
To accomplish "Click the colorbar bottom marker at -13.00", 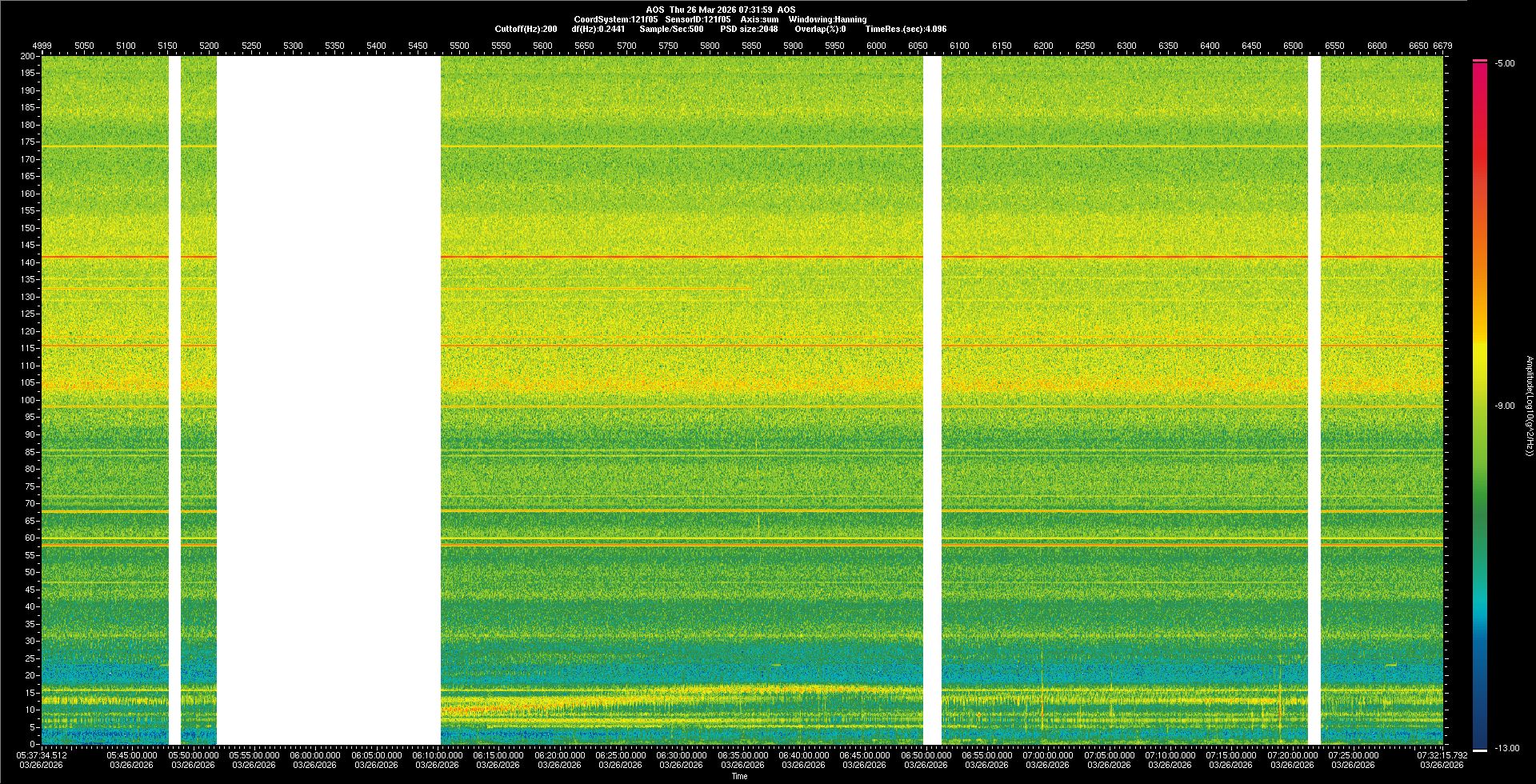I will click(1480, 750).
